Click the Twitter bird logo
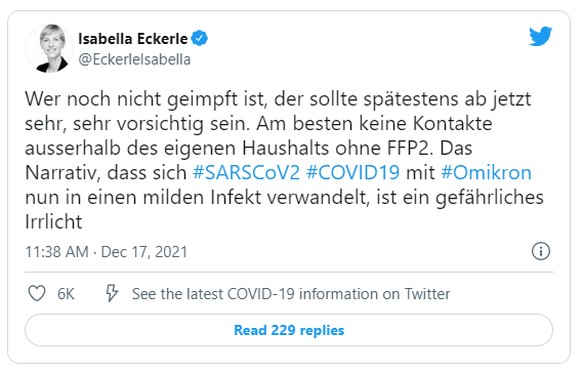 [540, 36]
